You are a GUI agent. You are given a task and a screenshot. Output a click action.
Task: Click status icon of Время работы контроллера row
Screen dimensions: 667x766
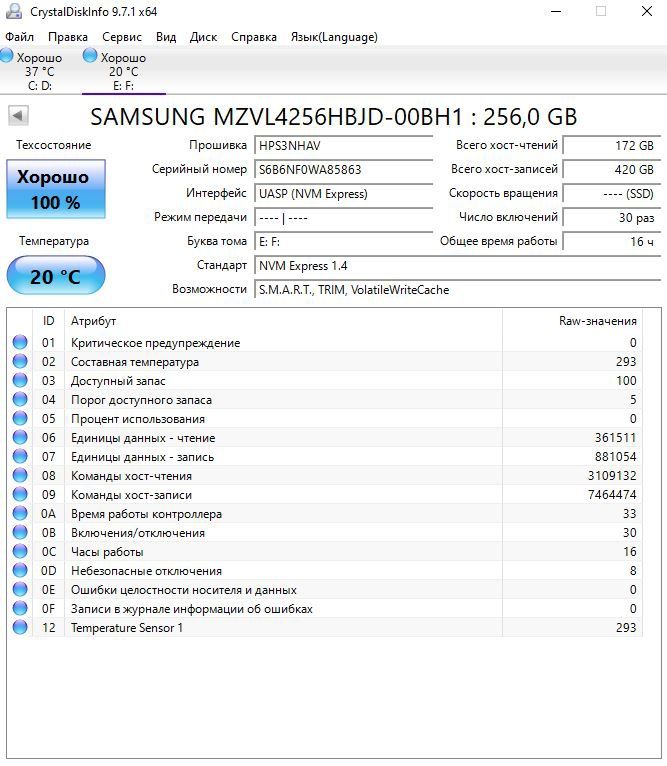click(x=20, y=513)
